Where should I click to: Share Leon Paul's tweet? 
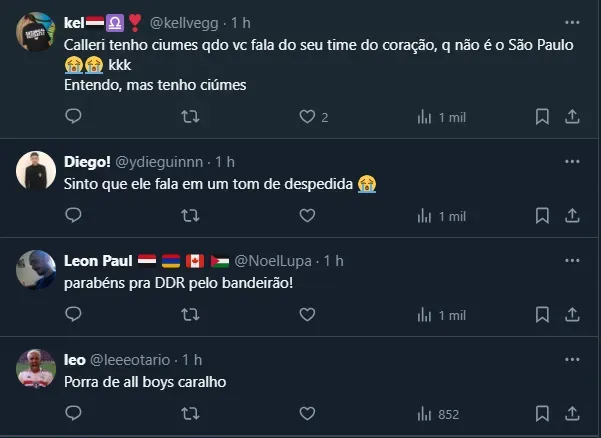coord(572,314)
